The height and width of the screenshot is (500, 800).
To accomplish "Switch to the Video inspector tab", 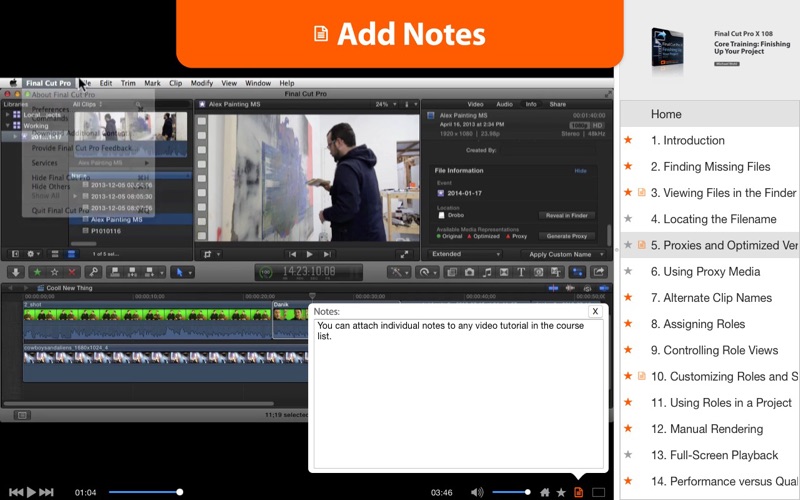I will (x=475, y=104).
